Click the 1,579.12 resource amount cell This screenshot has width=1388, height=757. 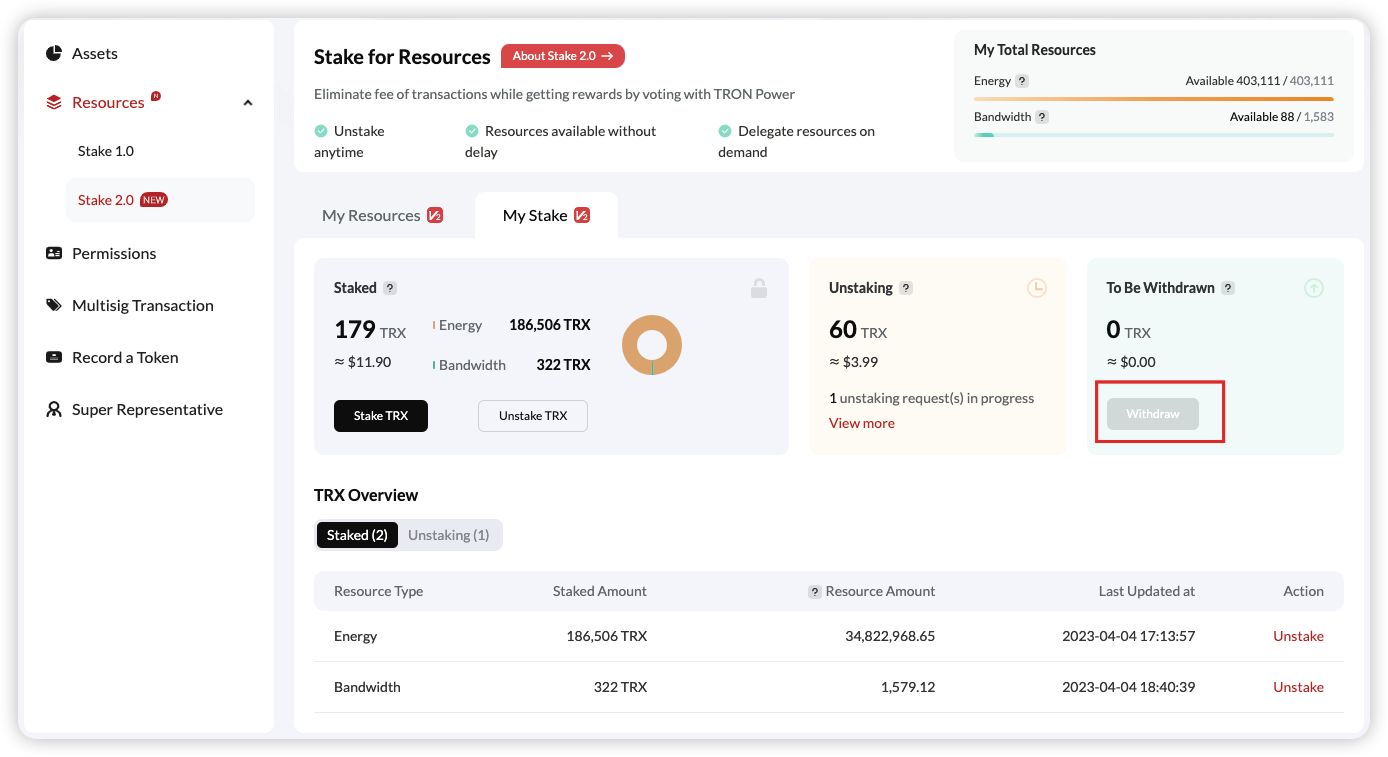[908, 687]
